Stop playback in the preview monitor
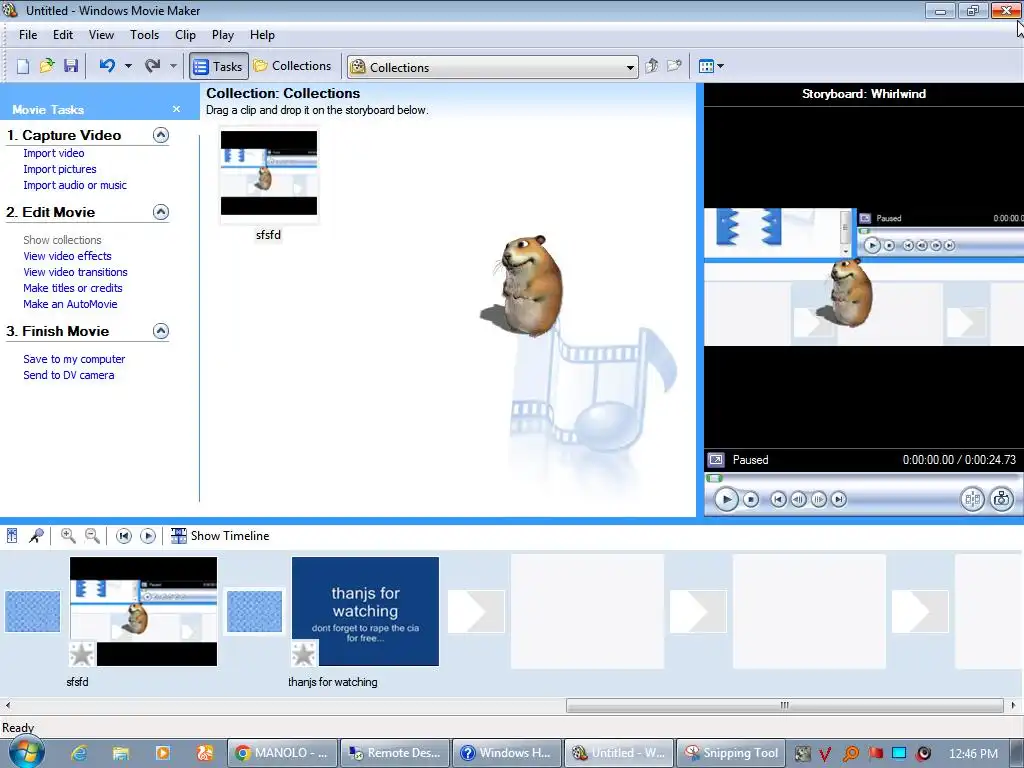The image size is (1024, 768). tap(751, 500)
